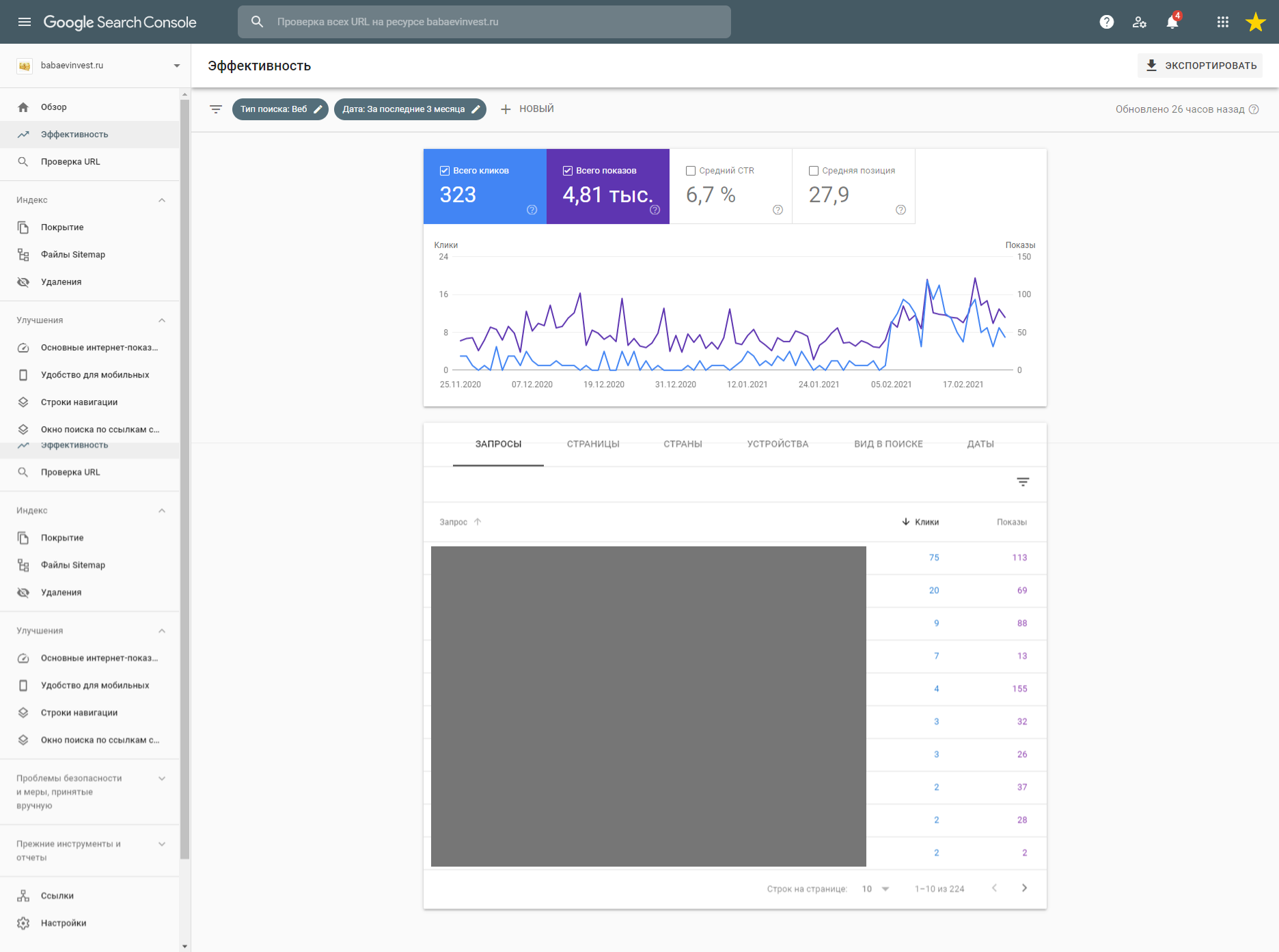Click the help question mark icon
The width and height of the screenshot is (1279, 952).
[x=1106, y=22]
